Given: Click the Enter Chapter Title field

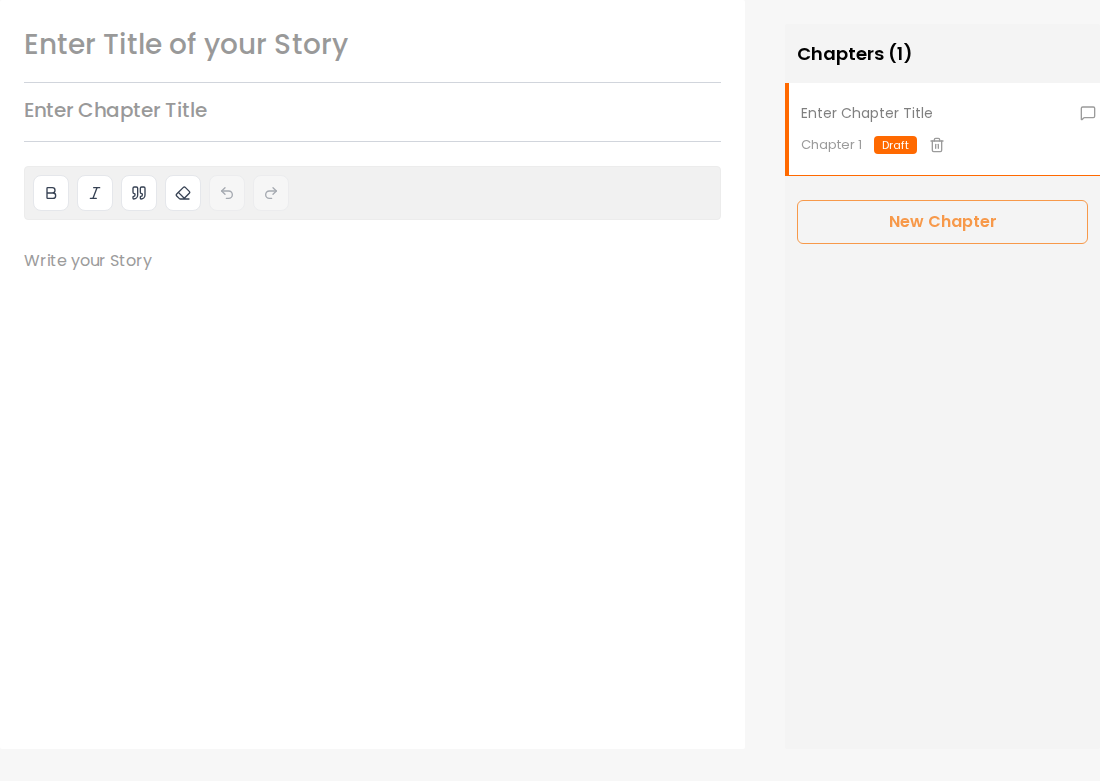Looking at the screenshot, I should [x=373, y=110].
